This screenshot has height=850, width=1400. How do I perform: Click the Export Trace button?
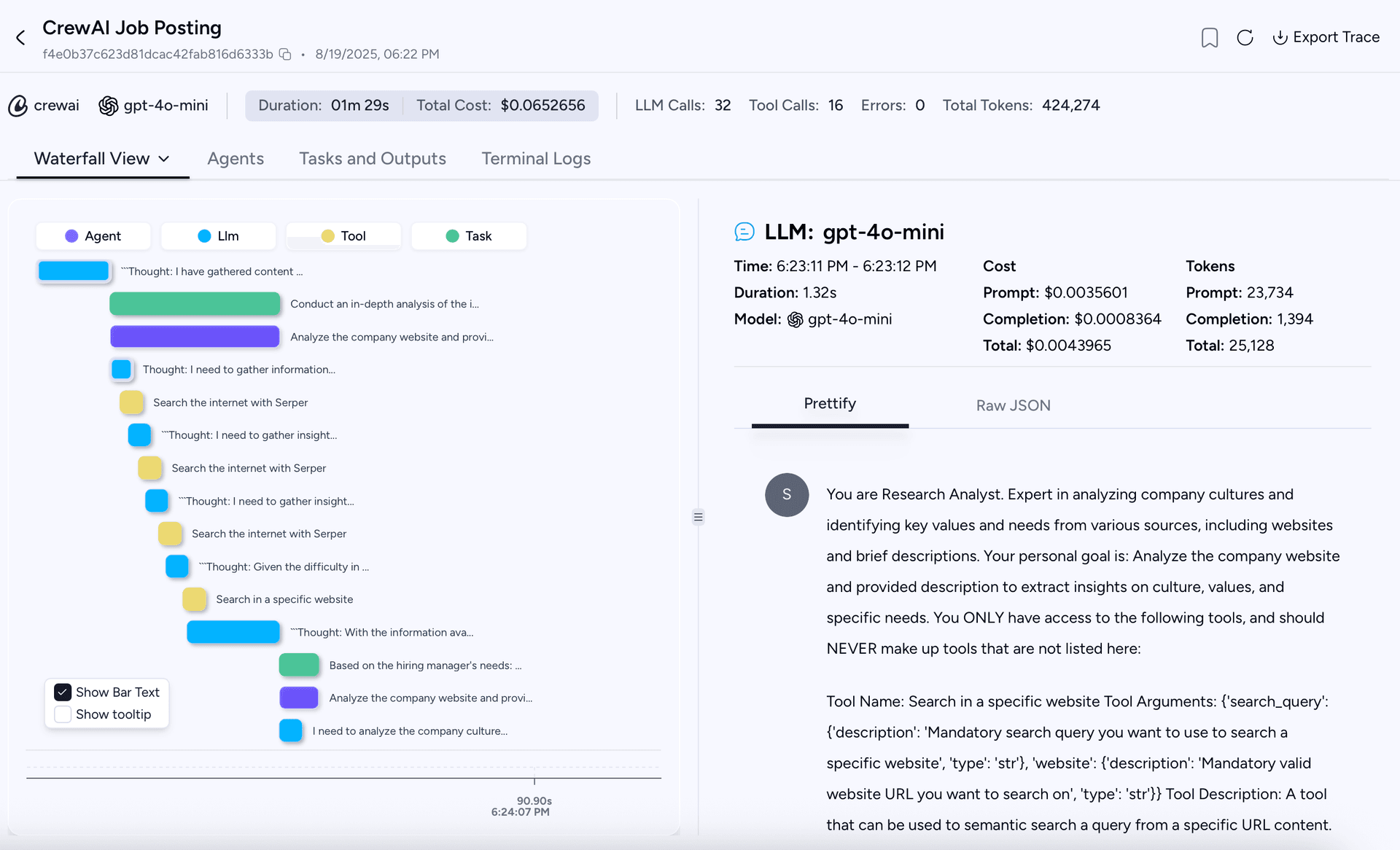point(1326,37)
